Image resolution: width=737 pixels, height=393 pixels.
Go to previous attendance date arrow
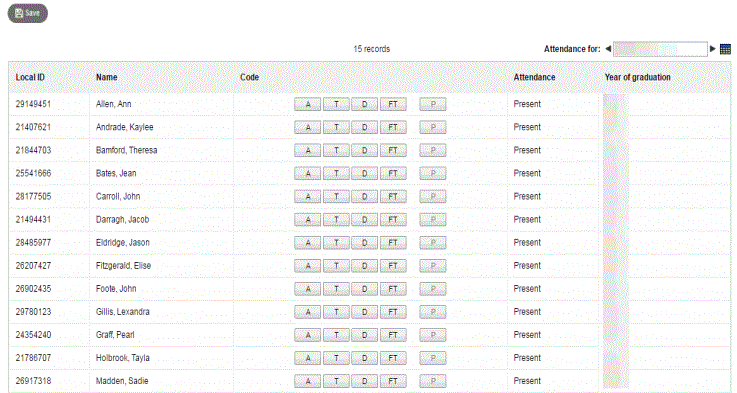608,48
